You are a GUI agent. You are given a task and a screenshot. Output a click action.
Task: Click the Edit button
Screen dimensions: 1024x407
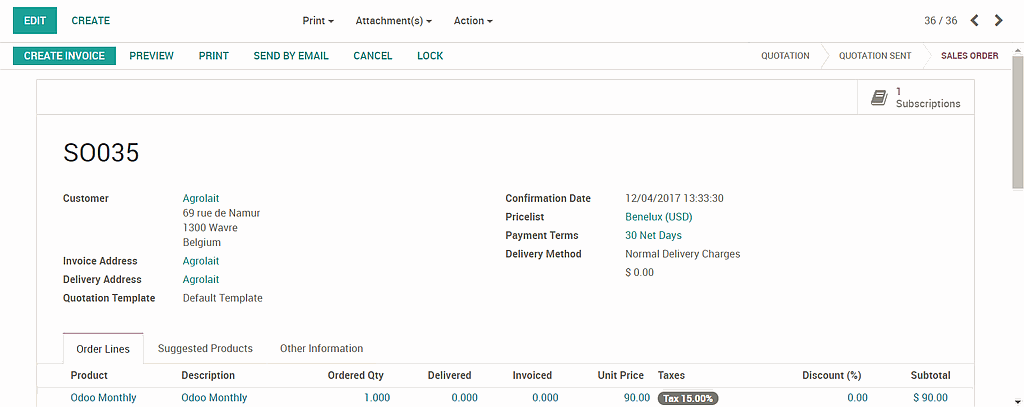pos(35,20)
